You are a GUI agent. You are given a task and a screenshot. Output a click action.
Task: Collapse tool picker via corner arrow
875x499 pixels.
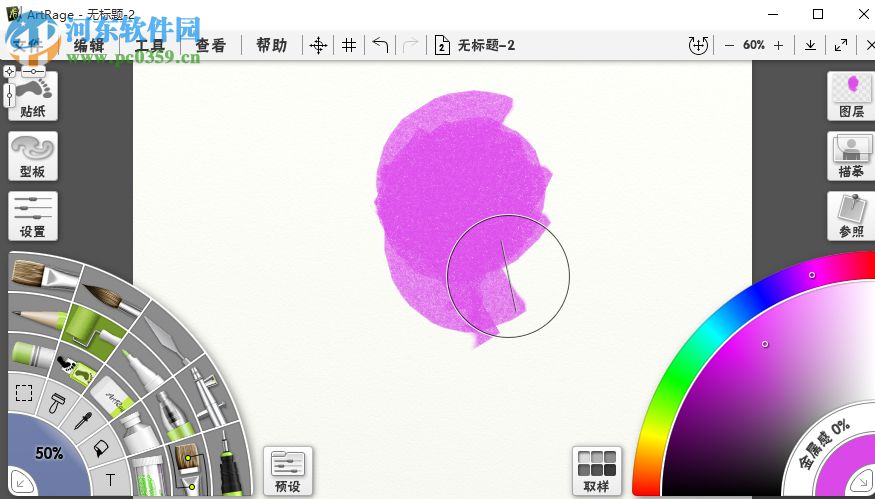tap(21, 483)
